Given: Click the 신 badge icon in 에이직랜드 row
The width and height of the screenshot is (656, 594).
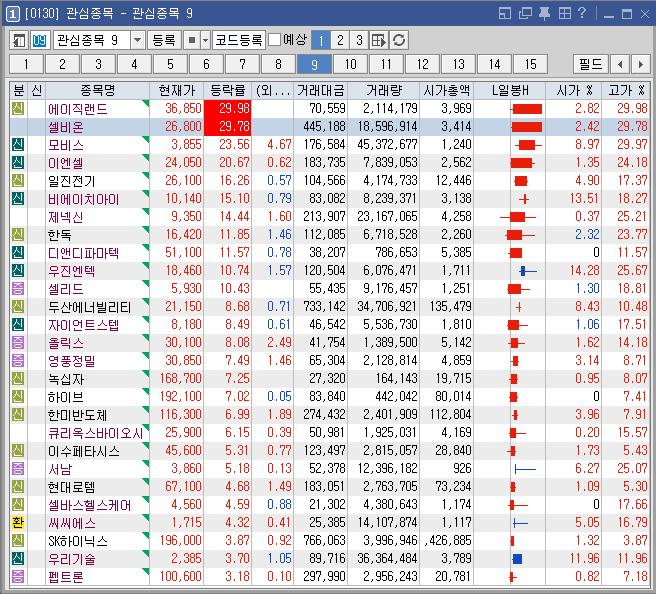Looking at the screenshot, I should 18,109.
